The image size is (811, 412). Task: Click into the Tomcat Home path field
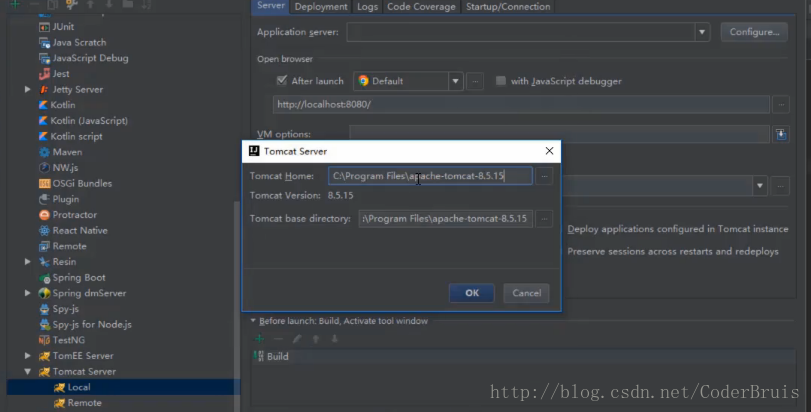click(x=430, y=176)
